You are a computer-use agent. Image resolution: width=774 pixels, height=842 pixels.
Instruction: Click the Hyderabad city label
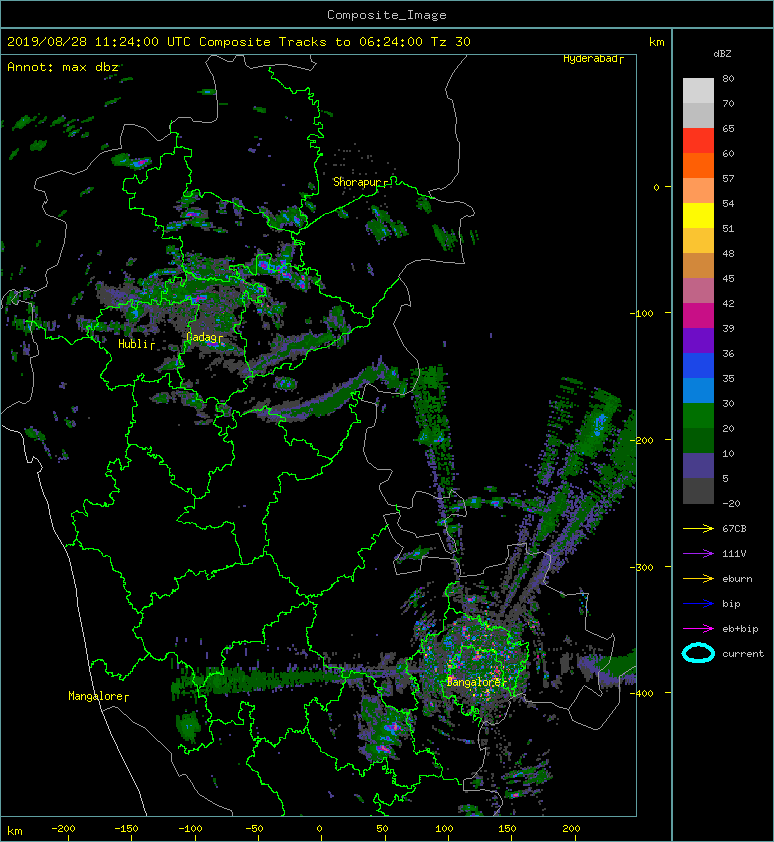(x=593, y=59)
